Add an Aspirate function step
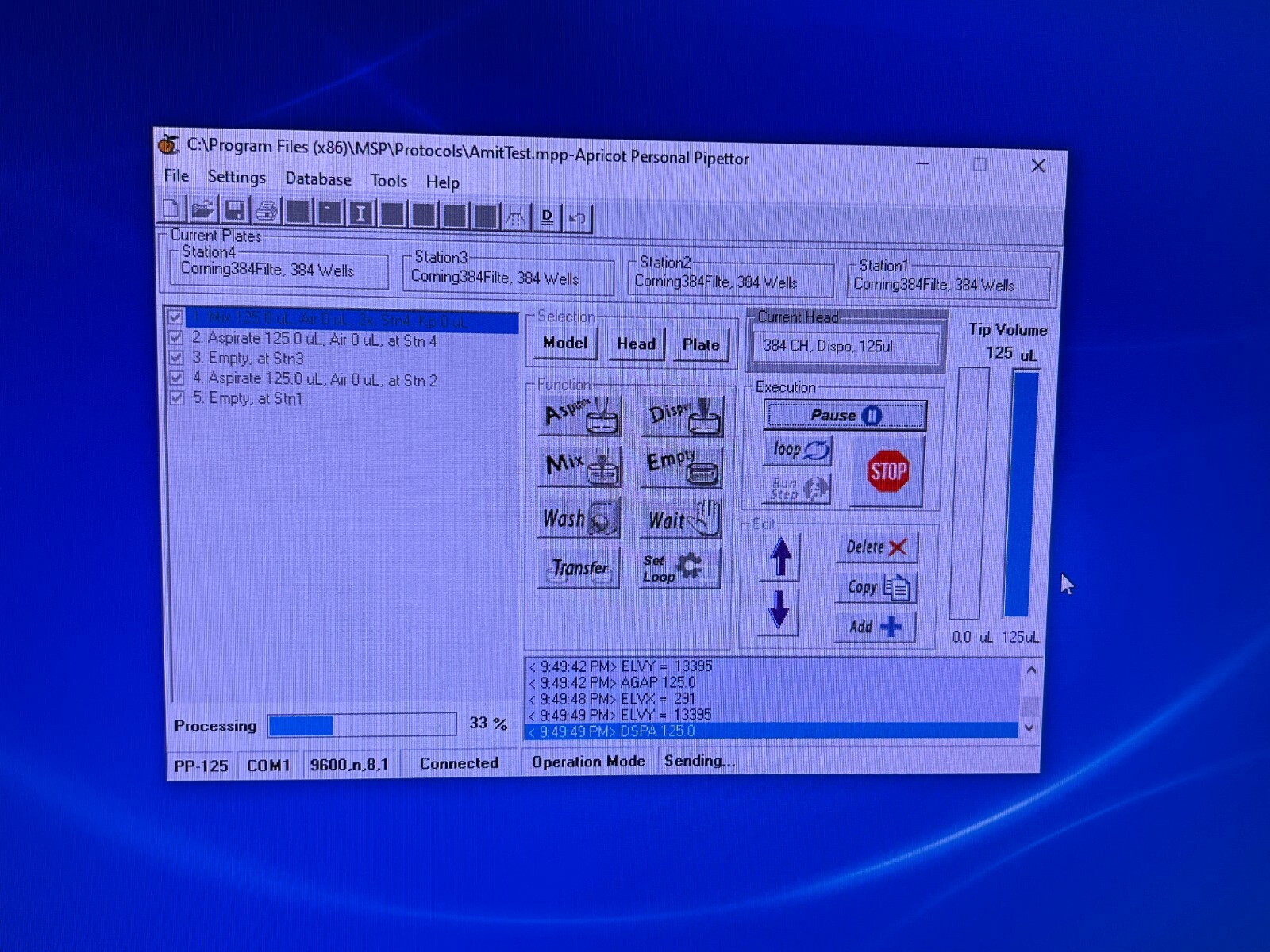This screenshot has width=1270, height=952. tap(580, 415)
